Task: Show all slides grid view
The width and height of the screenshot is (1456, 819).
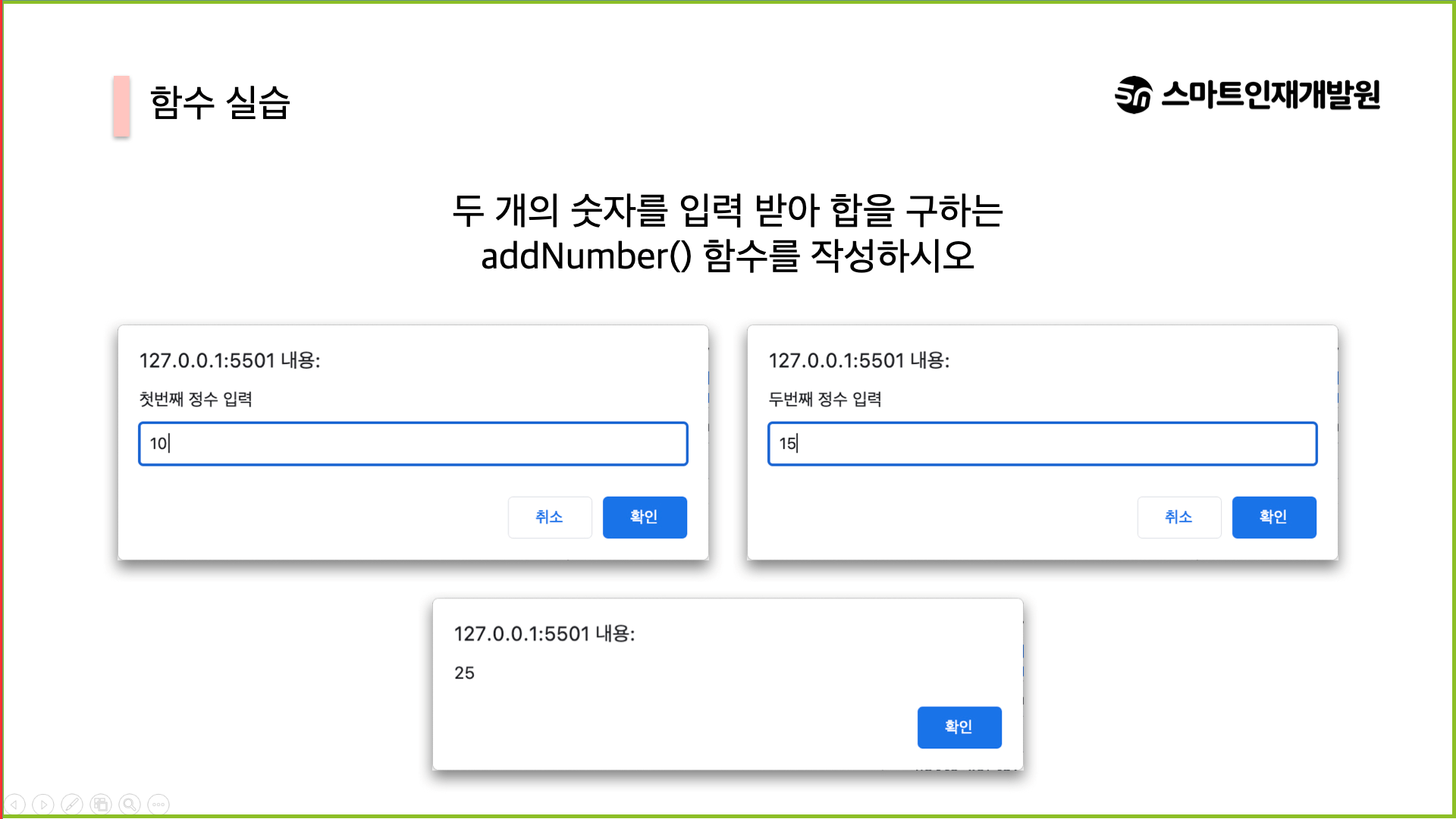Action: [x=101, y=804]
